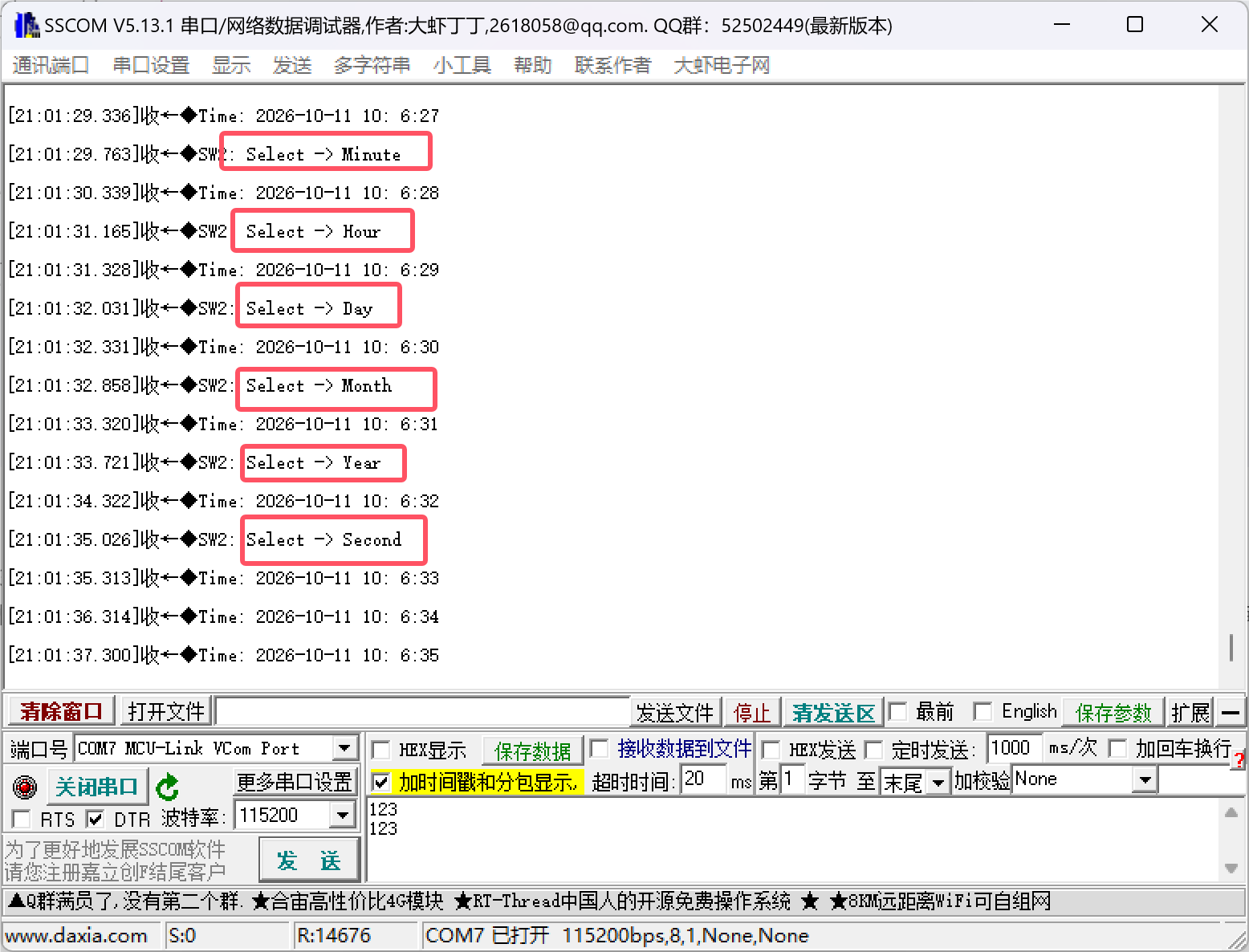1249x952 pixels.
Task: Open the 显示 menu
Action: tap(231, 65)
